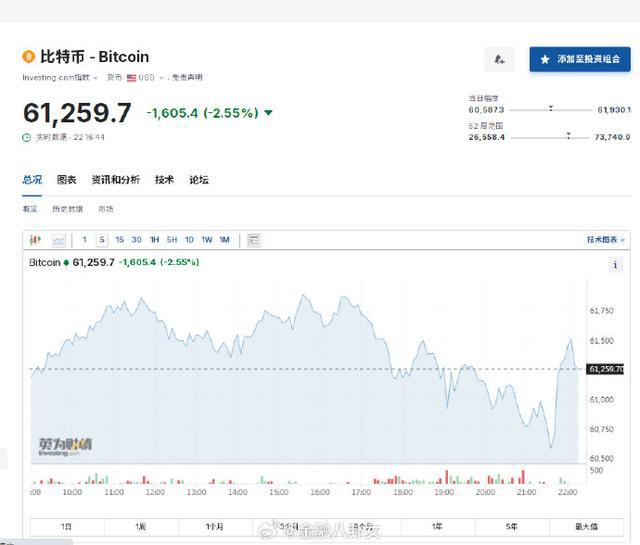Viewport: 640px width, 545px height.
Task: Add Bitcoin to portfolio with star button
Action: pyautogui.click(x=580, y=59)
